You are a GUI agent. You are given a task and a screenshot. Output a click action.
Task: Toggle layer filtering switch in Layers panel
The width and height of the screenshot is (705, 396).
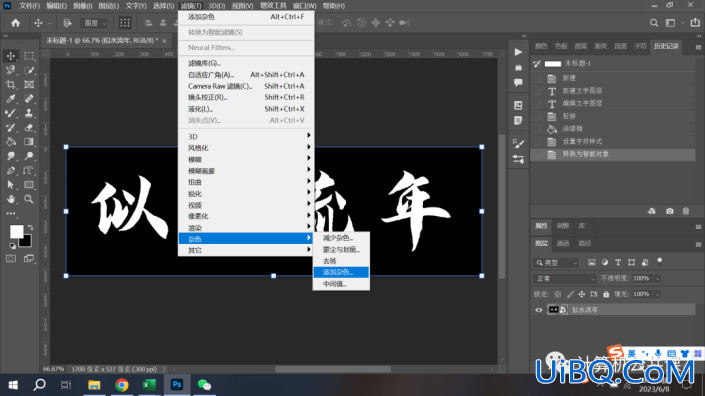tap(660, 262)
